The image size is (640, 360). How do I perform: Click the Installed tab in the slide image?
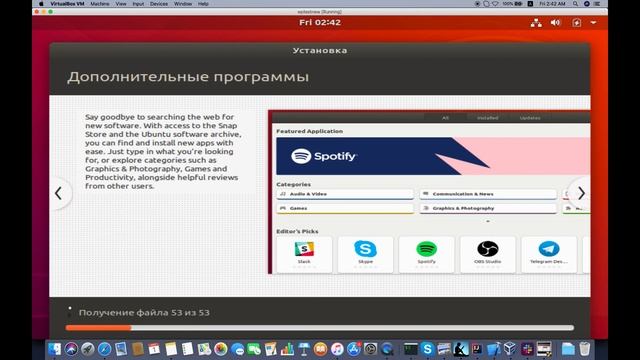(x=488, y=118)
